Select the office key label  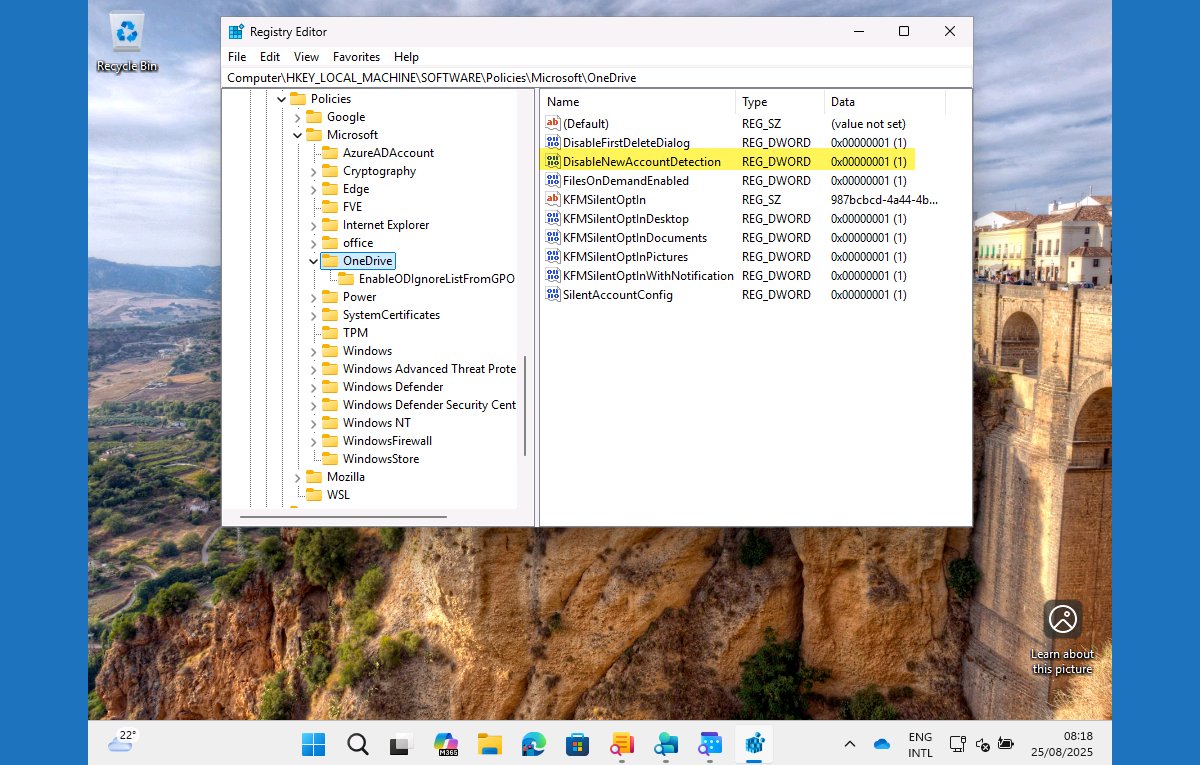click(358, 243)
